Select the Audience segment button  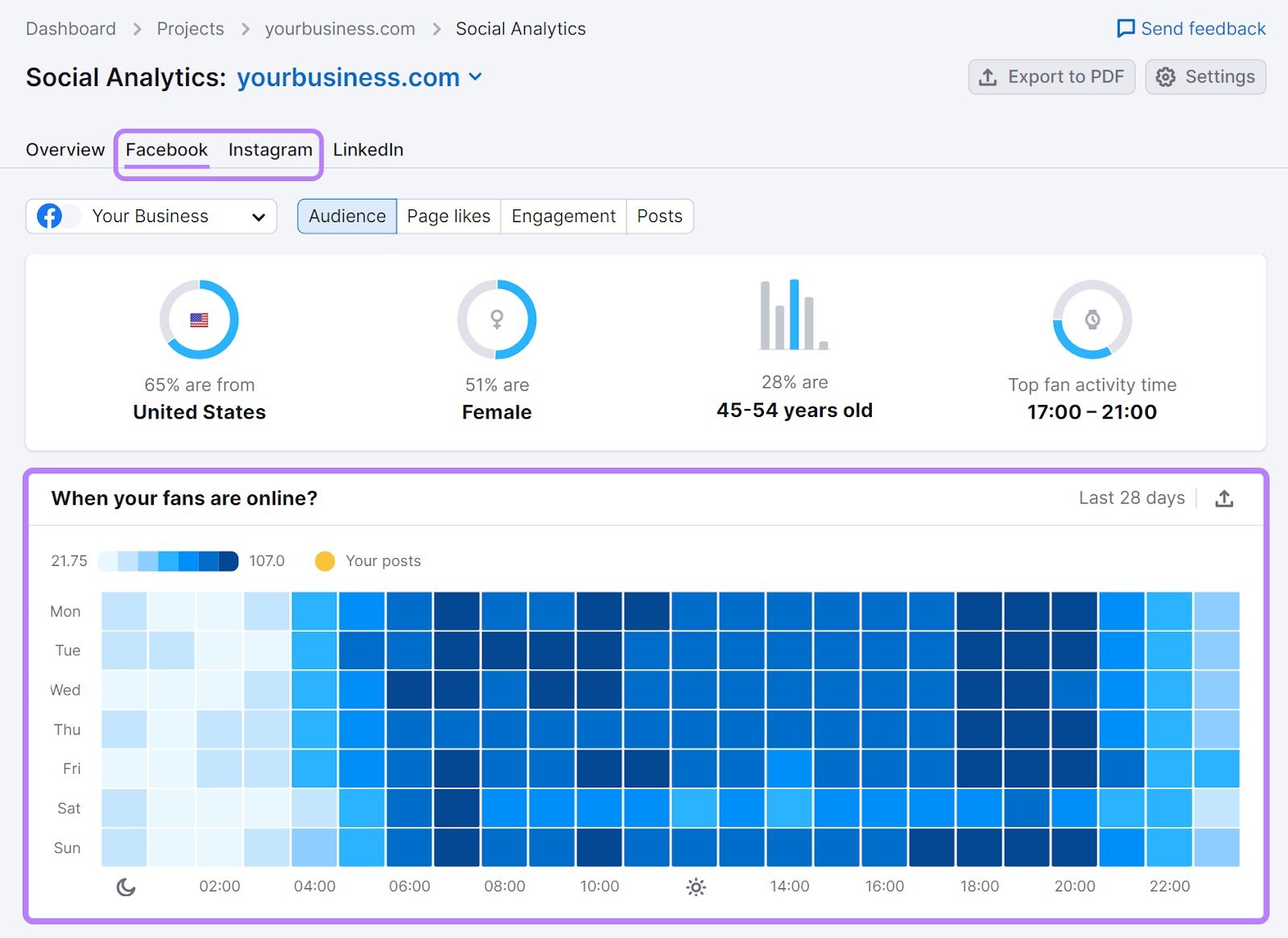pos(346,216)
